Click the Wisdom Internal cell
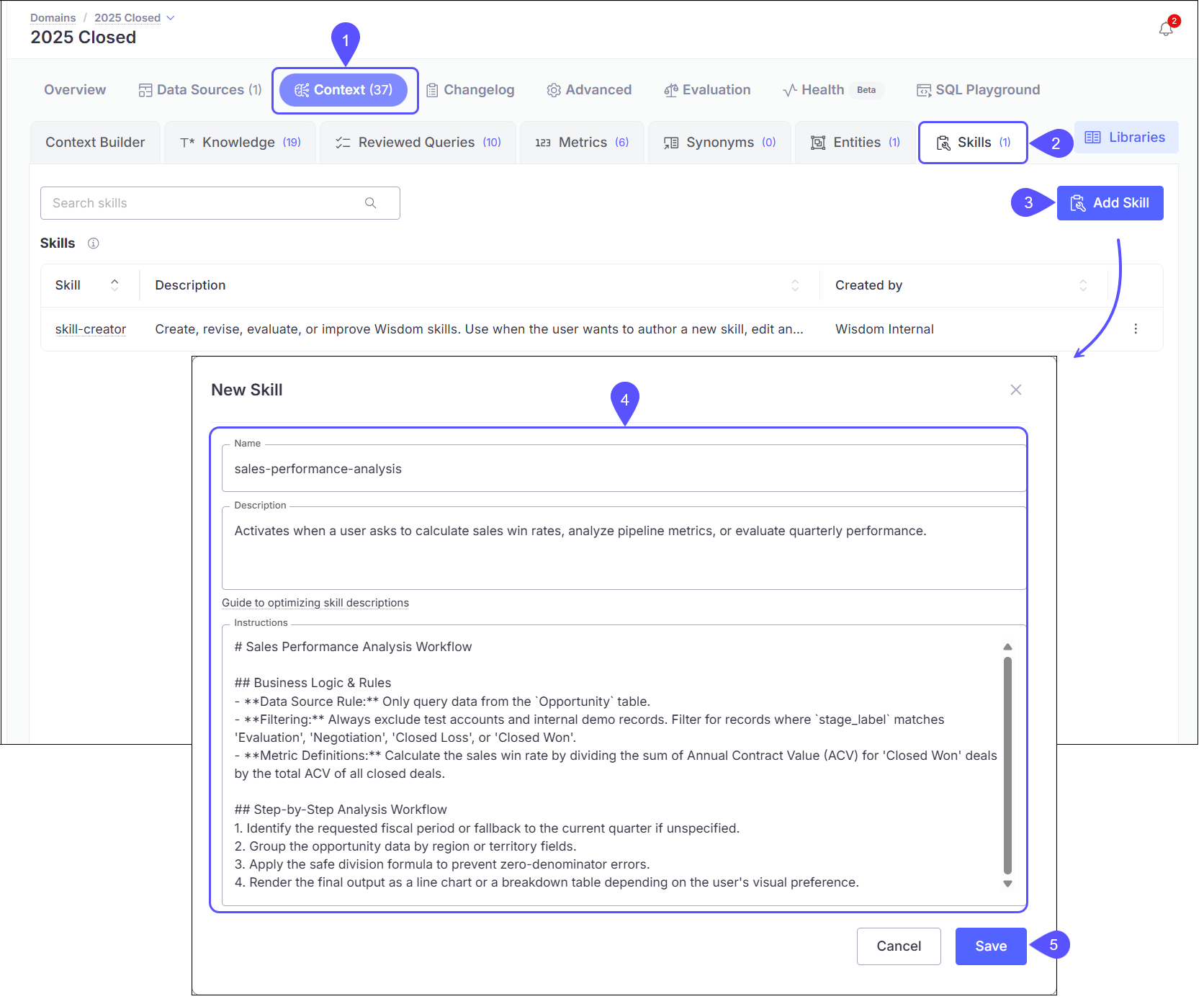 (x=884, y=329)
